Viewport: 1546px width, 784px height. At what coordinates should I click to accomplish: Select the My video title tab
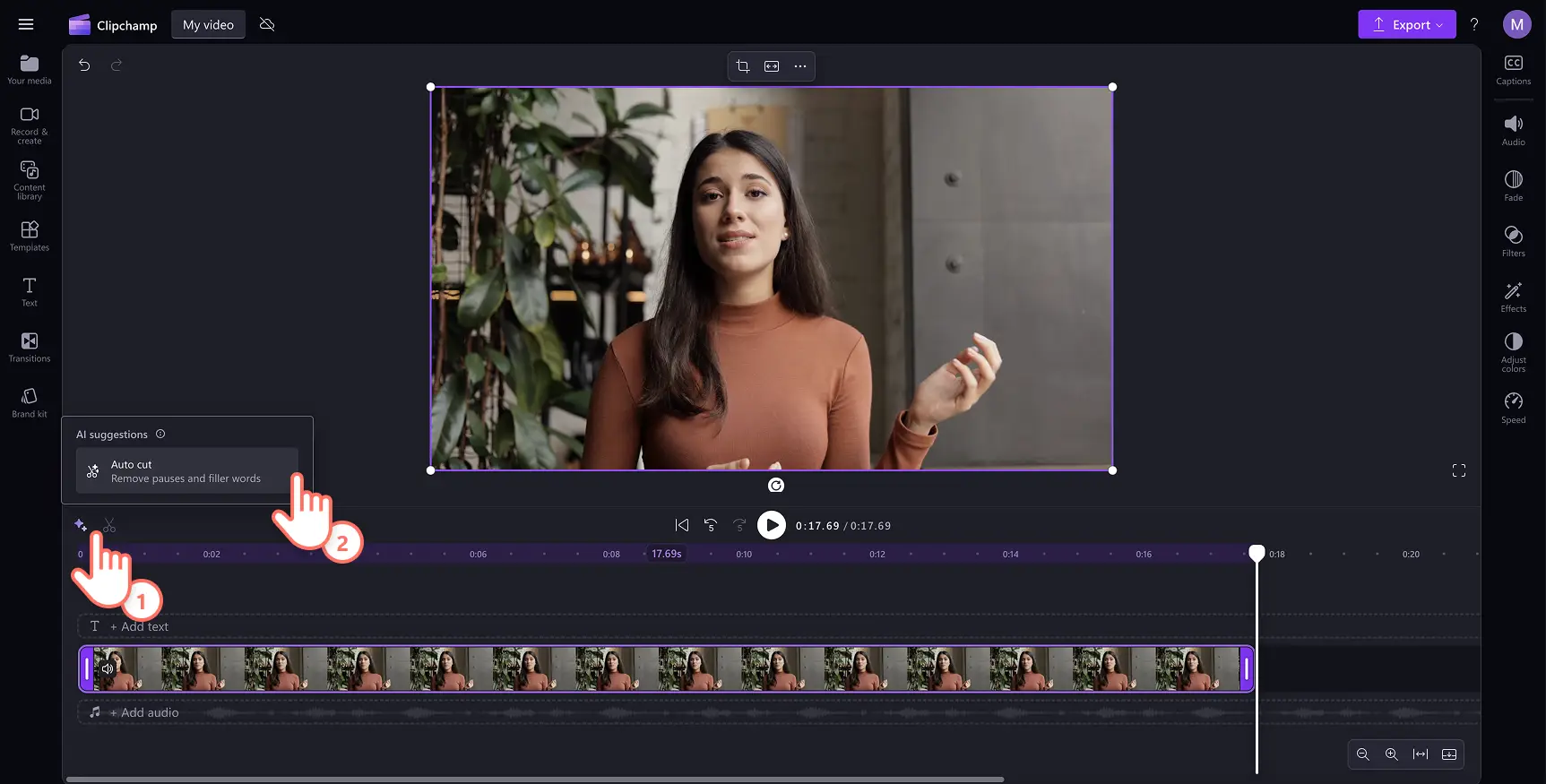coord(208,25)
